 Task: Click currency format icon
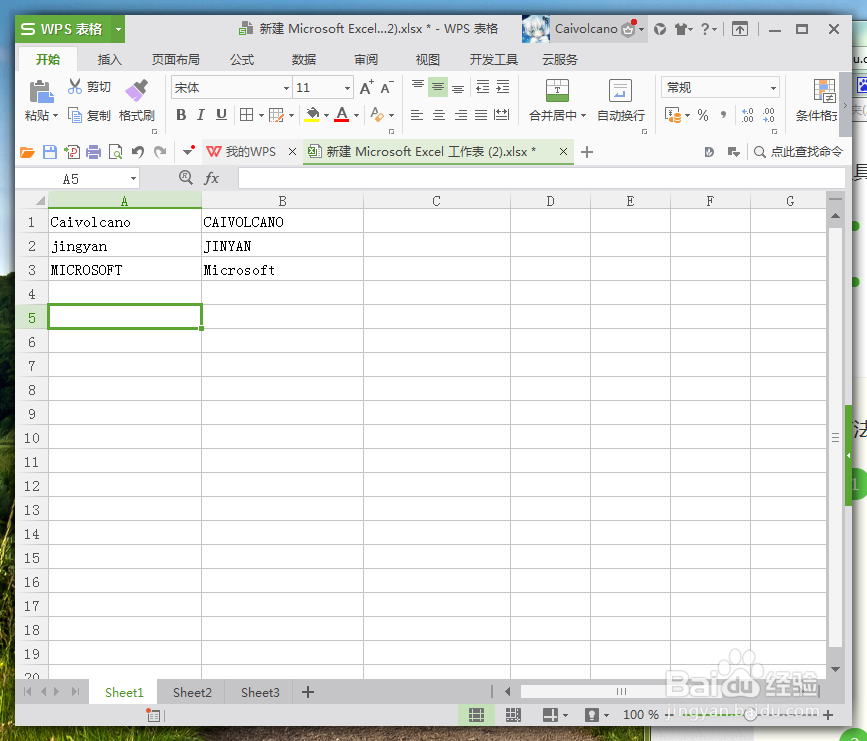(x=673, y=115)
